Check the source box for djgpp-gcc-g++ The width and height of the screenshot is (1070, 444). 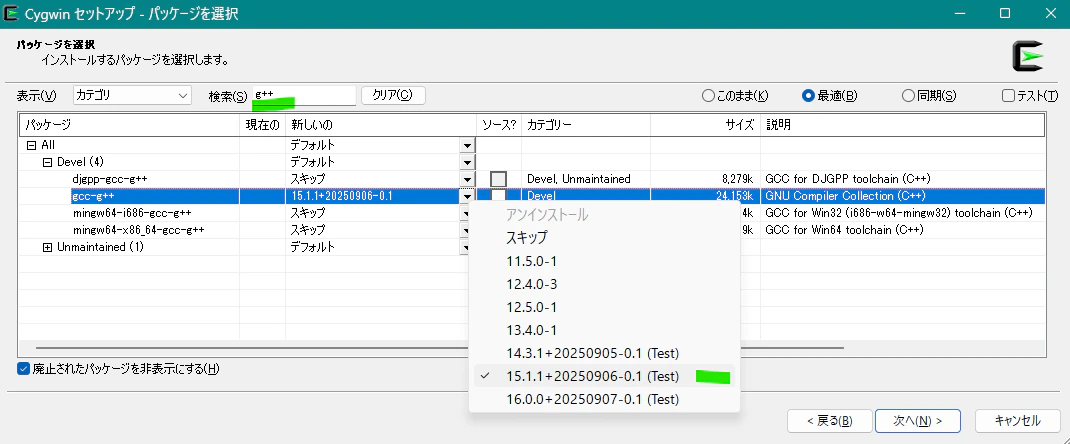(499, 179)
